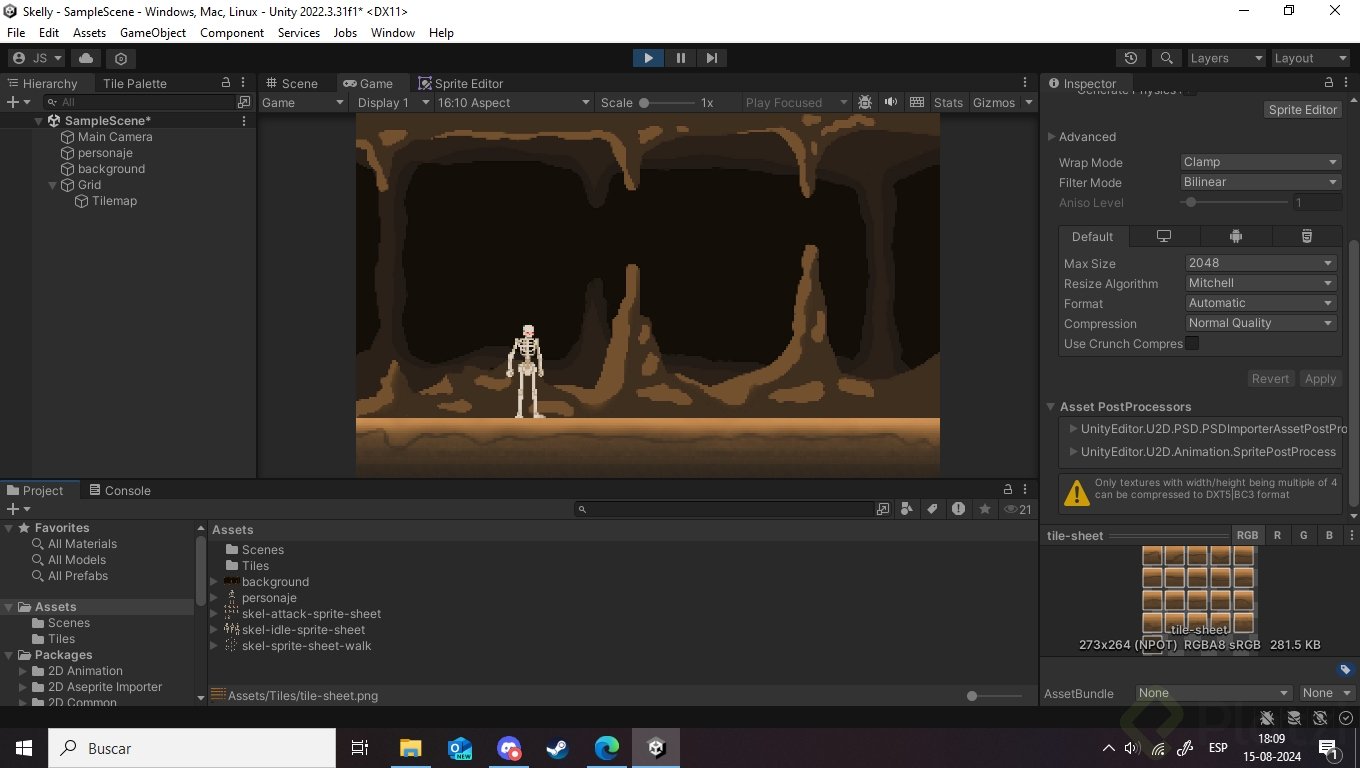
Task: Switch to the Scene tab
Action: pos(292,83)
